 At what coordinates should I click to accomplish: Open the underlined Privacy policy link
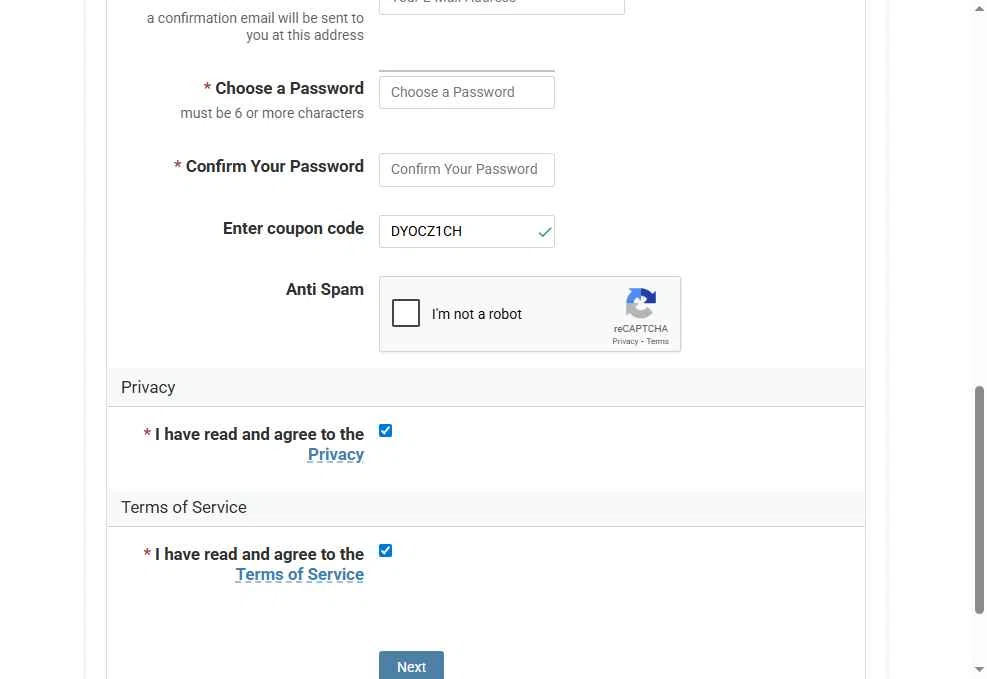(336, 455)
